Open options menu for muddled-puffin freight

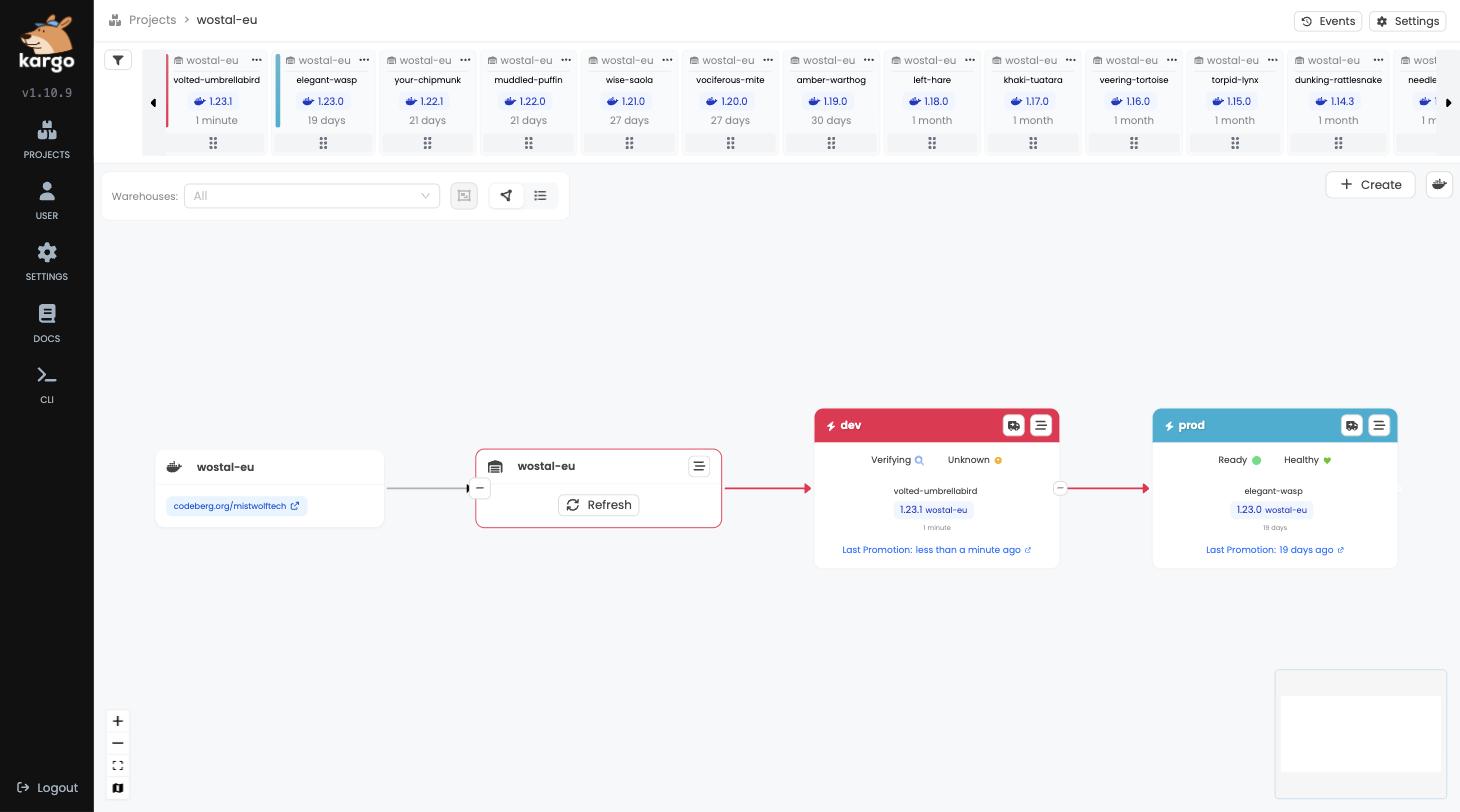[x=567, y=60]
